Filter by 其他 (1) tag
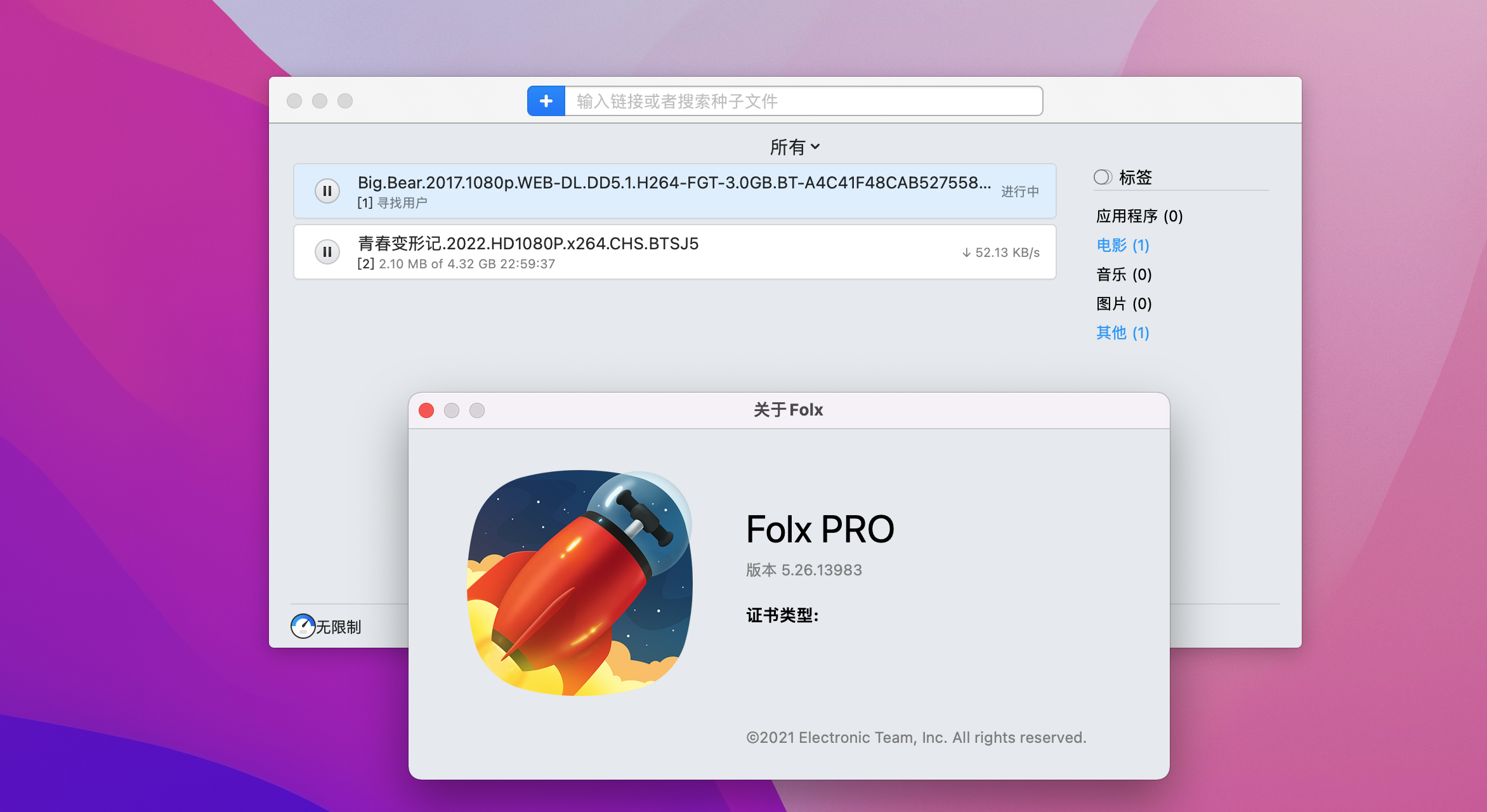This screenshot has width=1487, height=812. pos(1122,332)
